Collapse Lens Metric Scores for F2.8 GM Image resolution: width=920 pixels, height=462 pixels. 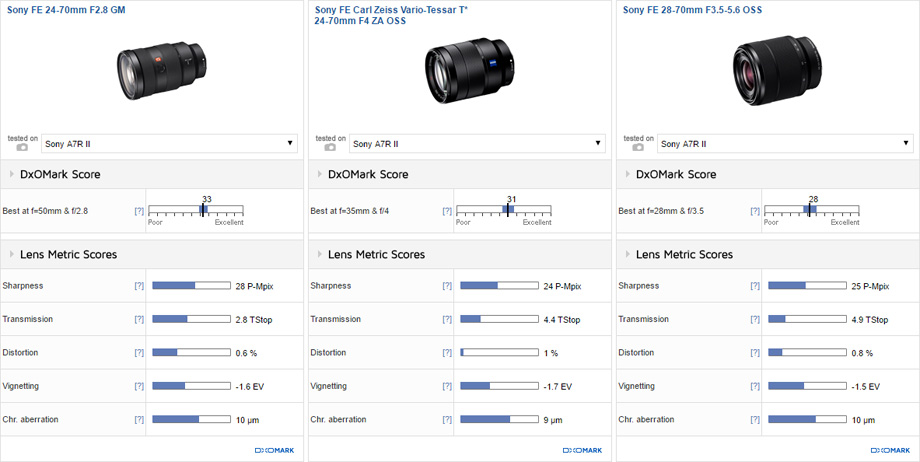(x=12, y=254)
